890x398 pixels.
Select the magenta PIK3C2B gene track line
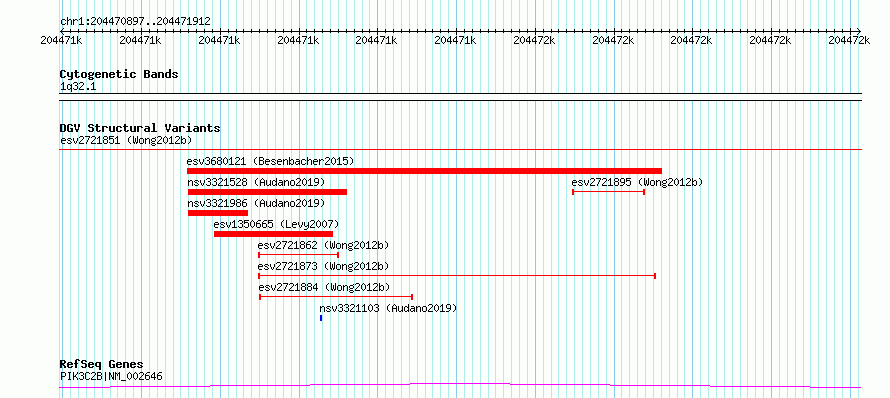point(460,386)
